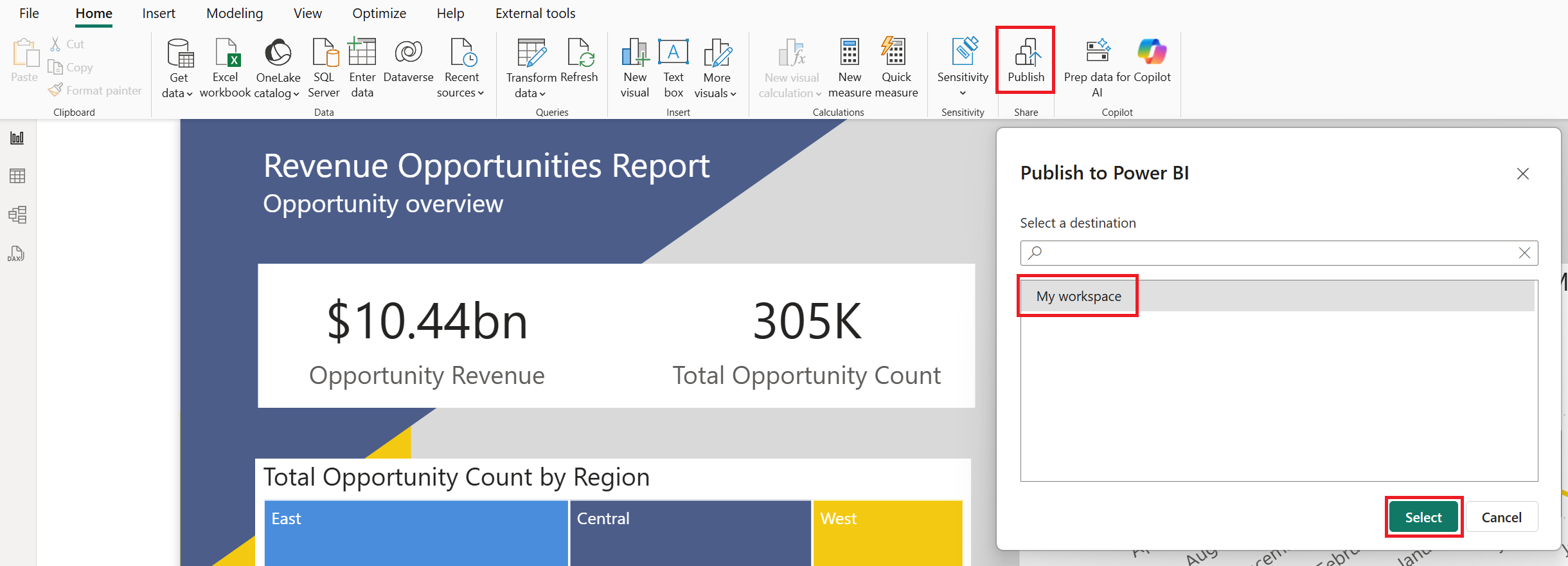
Task: Open DAX query view in sidebar
Action: [17, 253]
